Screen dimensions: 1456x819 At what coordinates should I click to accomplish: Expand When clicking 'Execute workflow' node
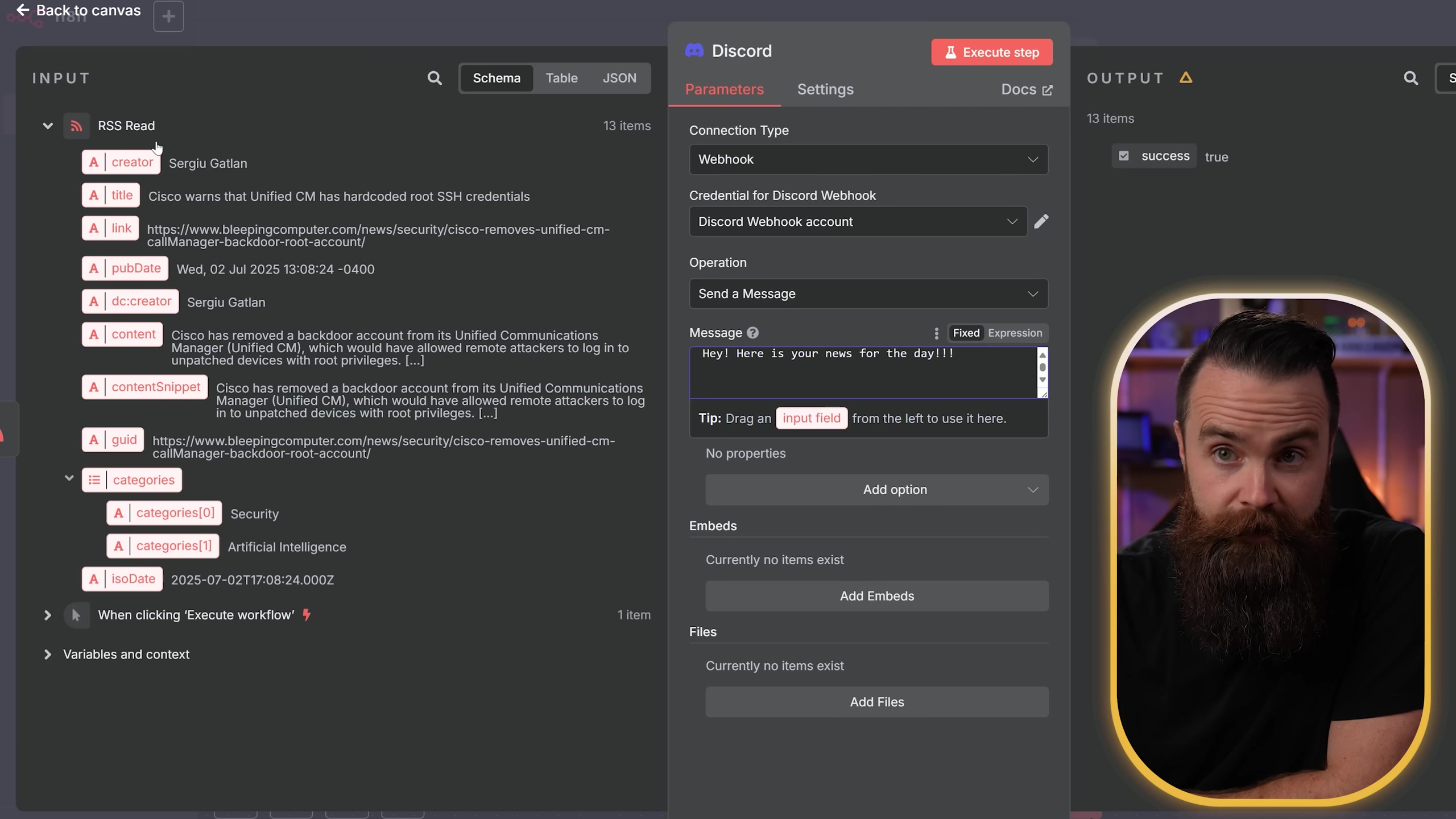coord(48,615)
